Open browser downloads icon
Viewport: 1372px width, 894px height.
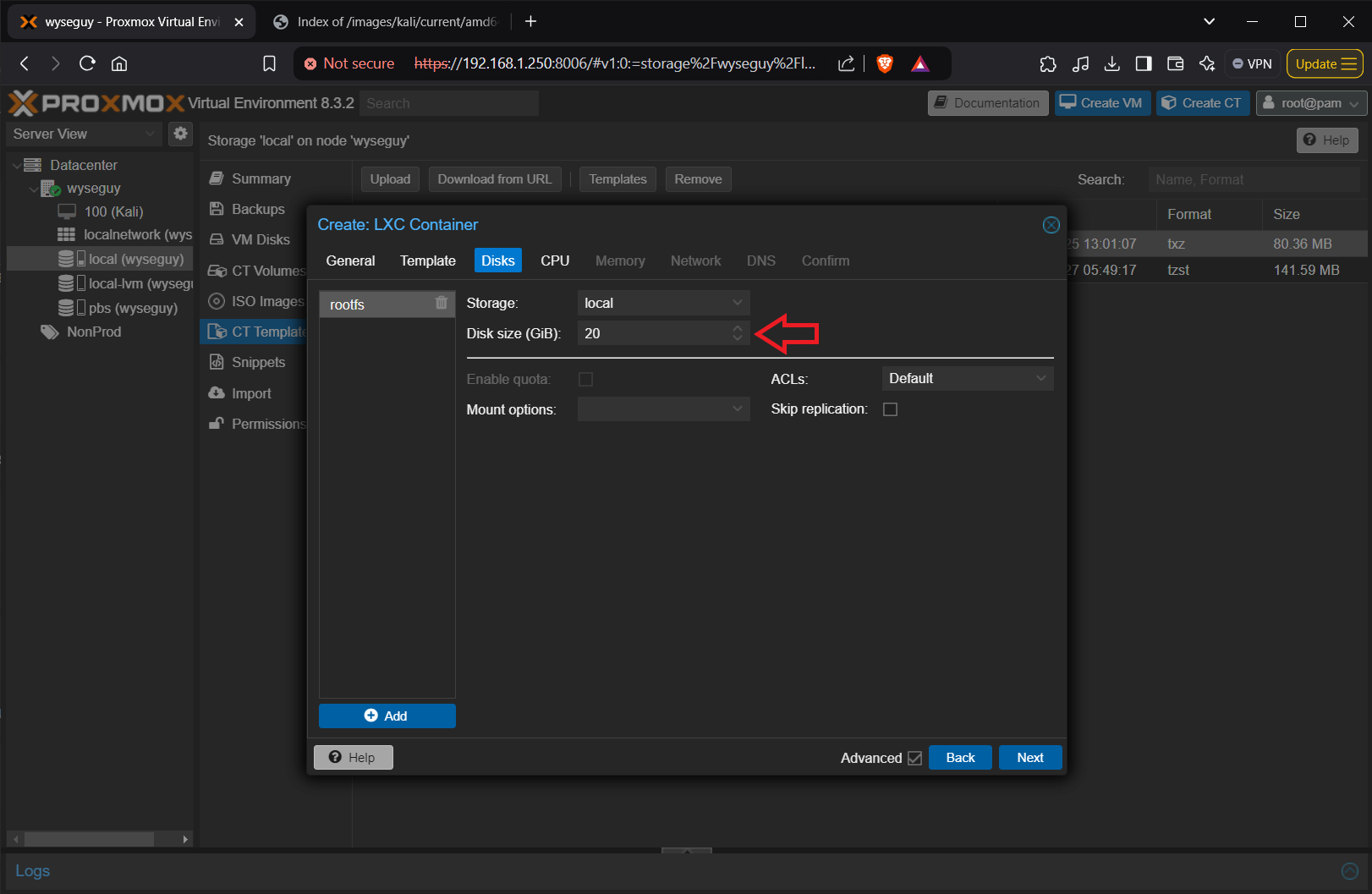point(1111,63)
